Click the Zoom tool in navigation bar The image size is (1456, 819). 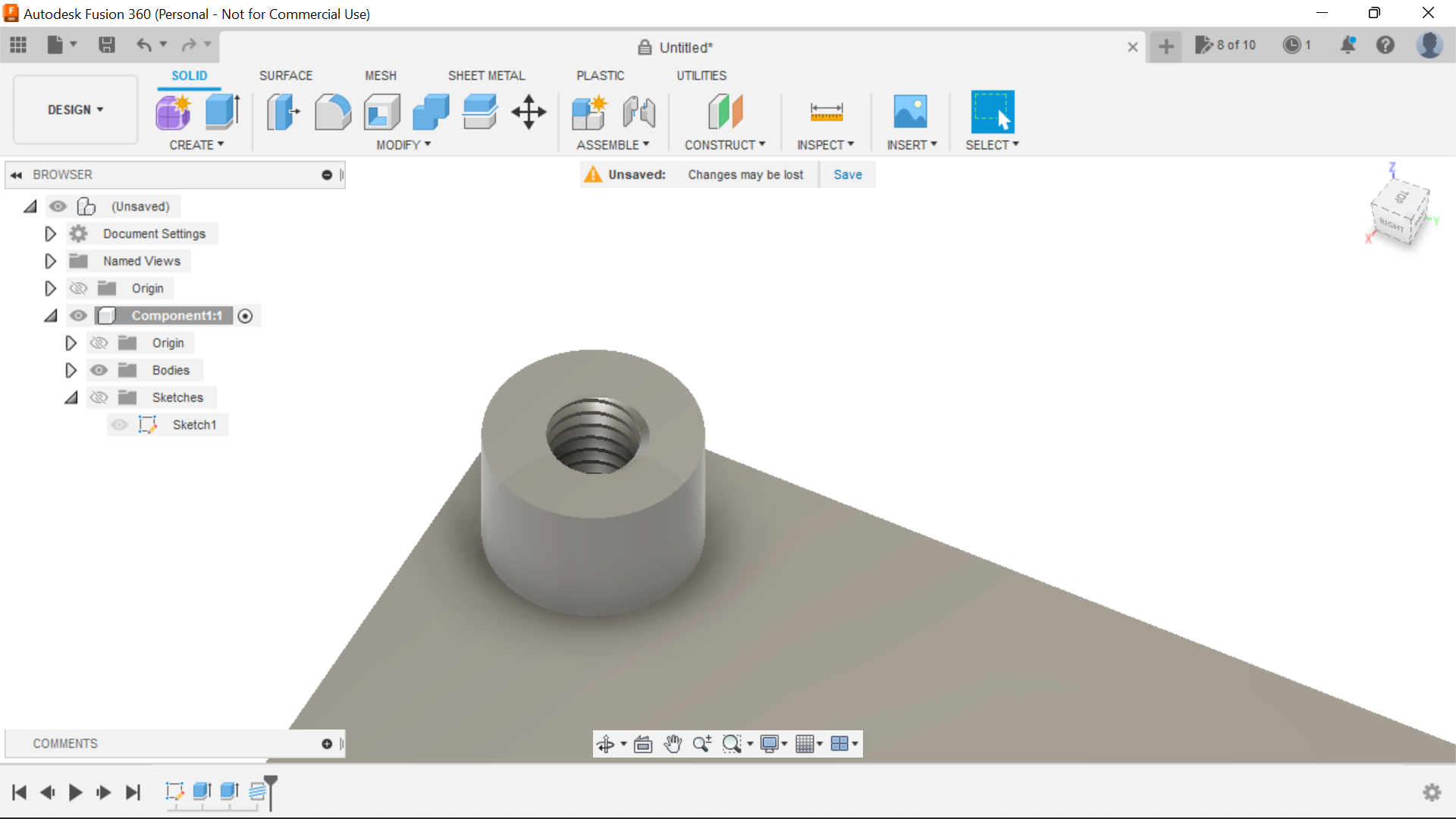coord(702,744)
